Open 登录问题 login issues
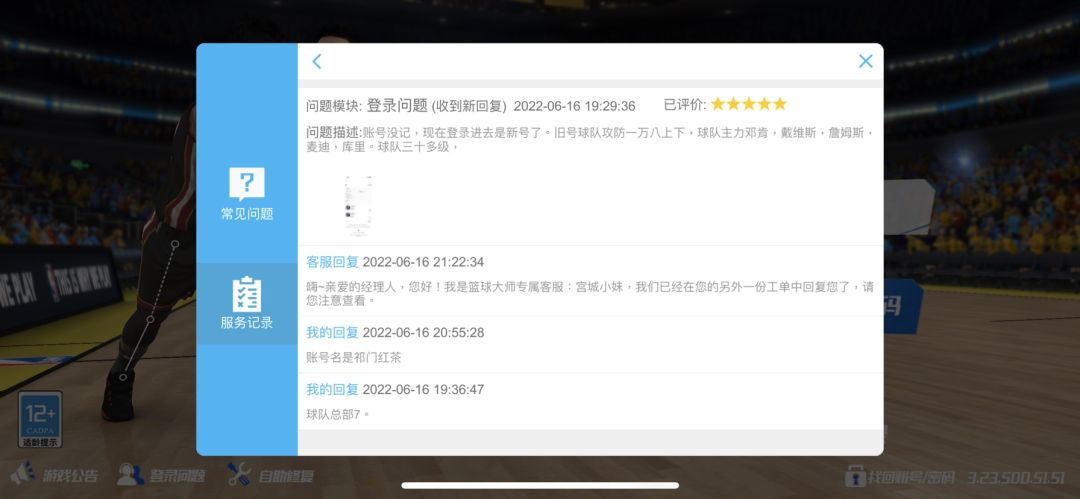Image resolution: width=1080 pixels, height=499 pixels. [161, 475]
